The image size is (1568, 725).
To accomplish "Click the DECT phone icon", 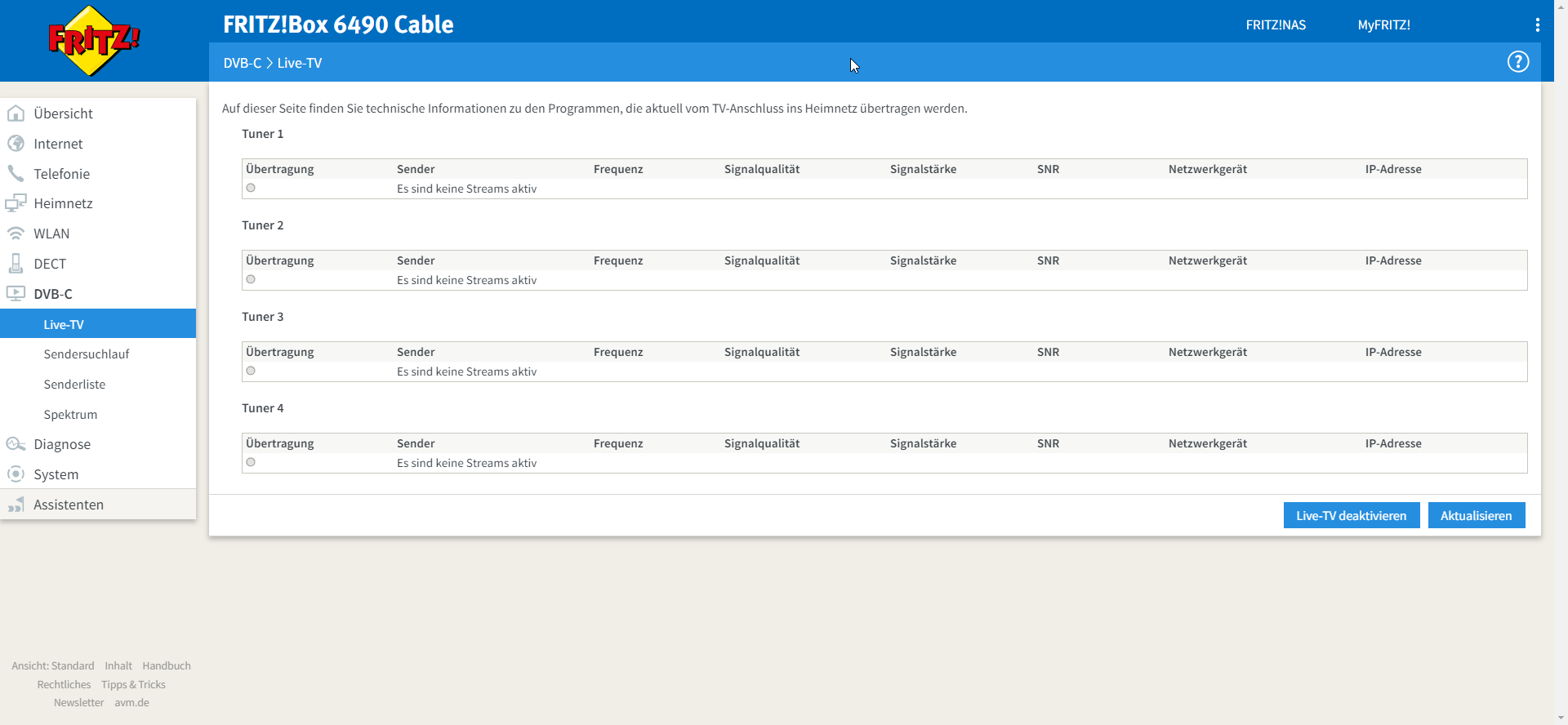I will pos(16,263).
